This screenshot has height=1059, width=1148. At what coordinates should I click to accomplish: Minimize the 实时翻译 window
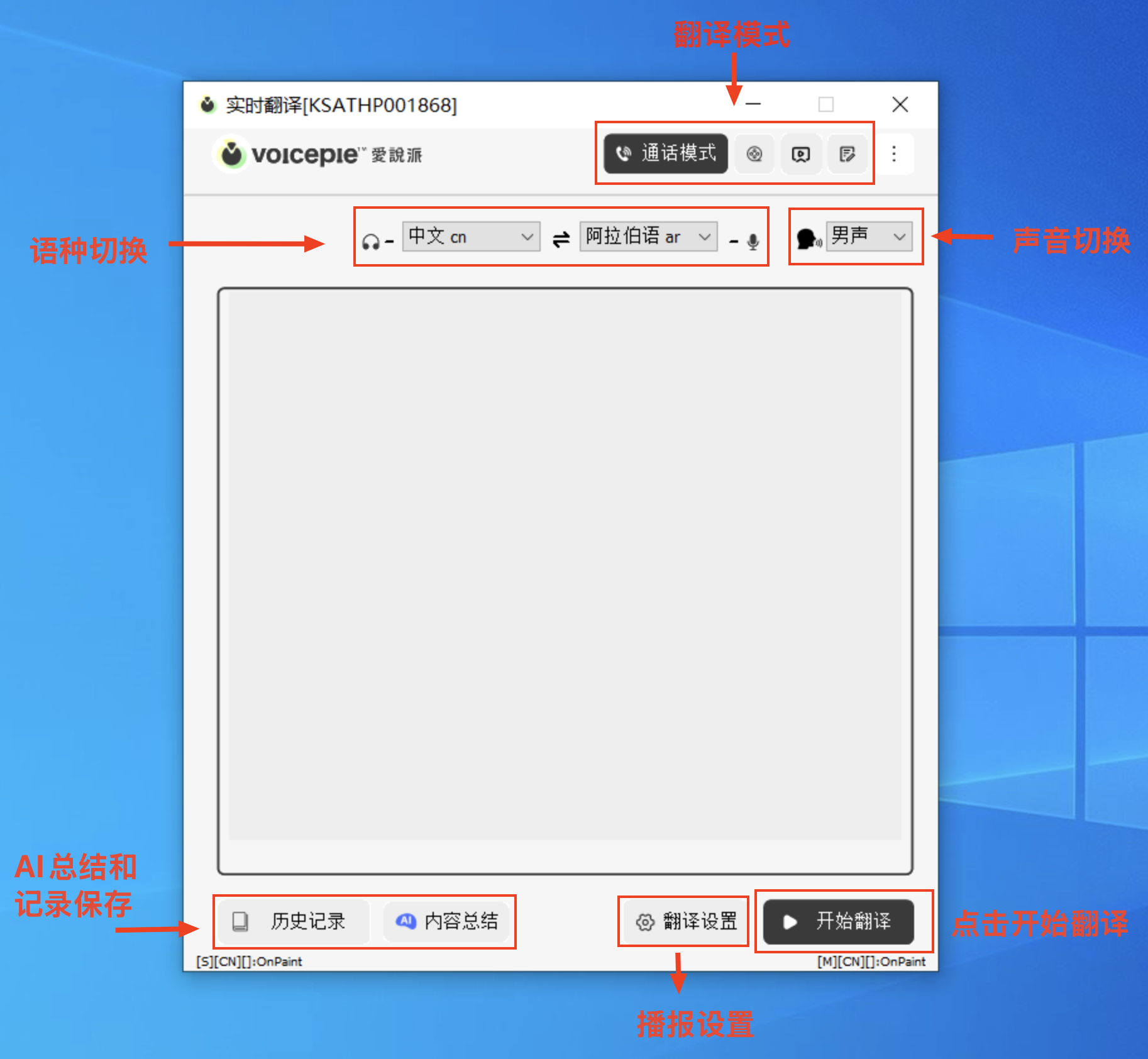click(753, 104)
